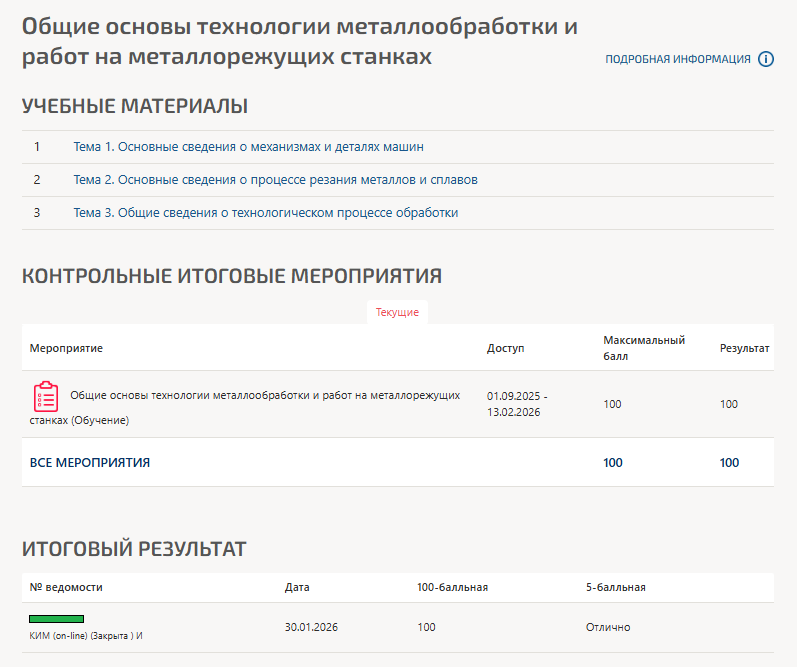This screenshot has height=667, width=797.
Task: Click the Мероприятие column header
Action: tap(67, 348)
